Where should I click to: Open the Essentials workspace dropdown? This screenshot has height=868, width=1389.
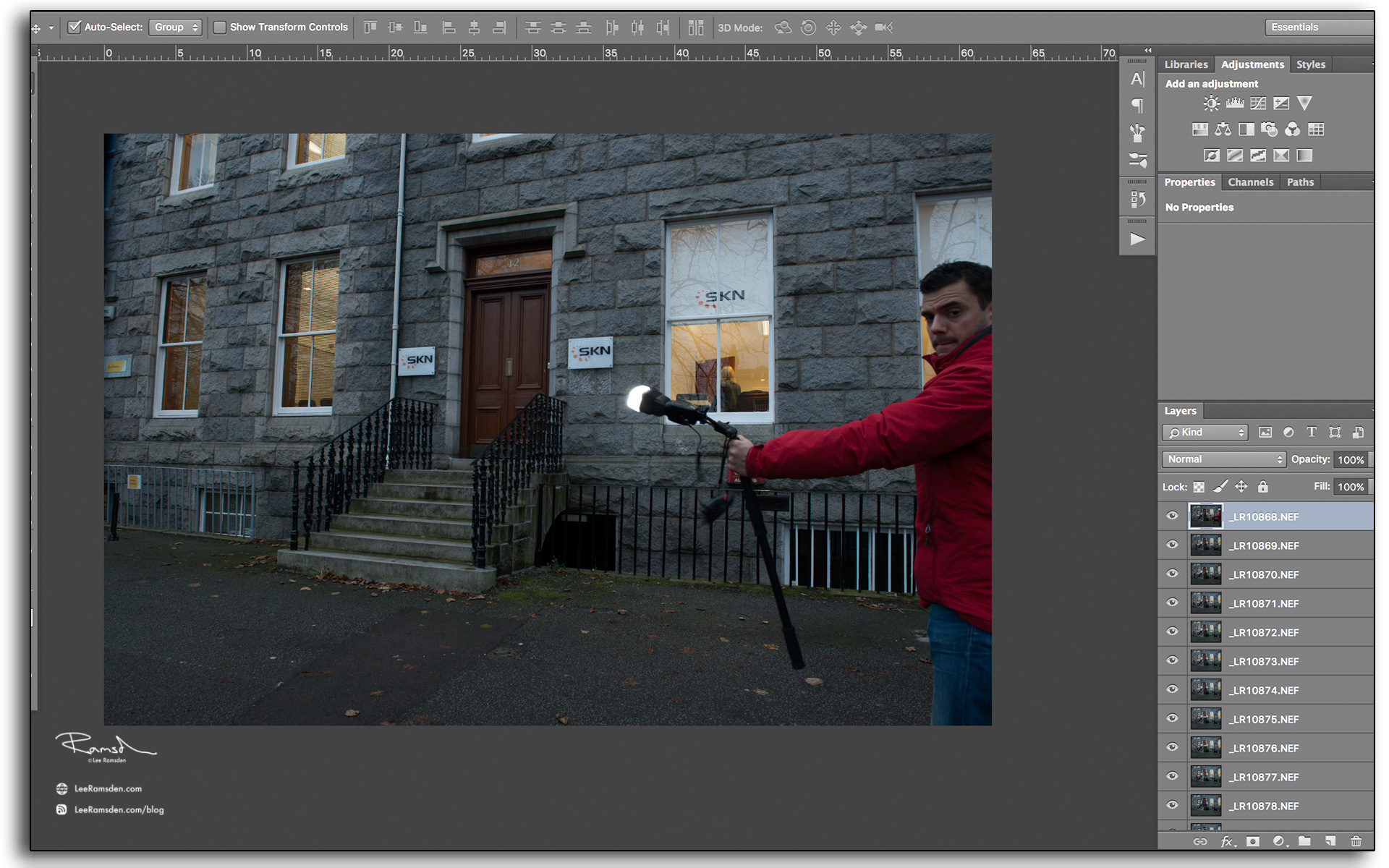pos(1319,27)
